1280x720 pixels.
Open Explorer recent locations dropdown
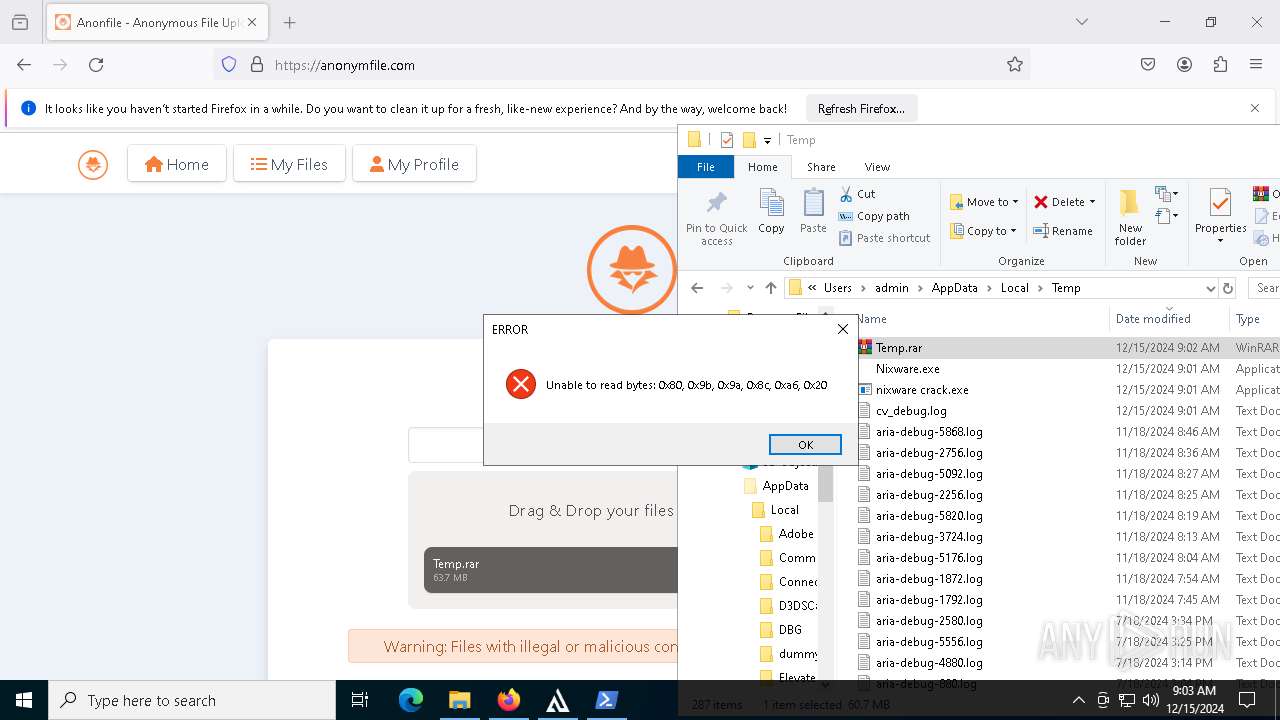coord(750,288)
